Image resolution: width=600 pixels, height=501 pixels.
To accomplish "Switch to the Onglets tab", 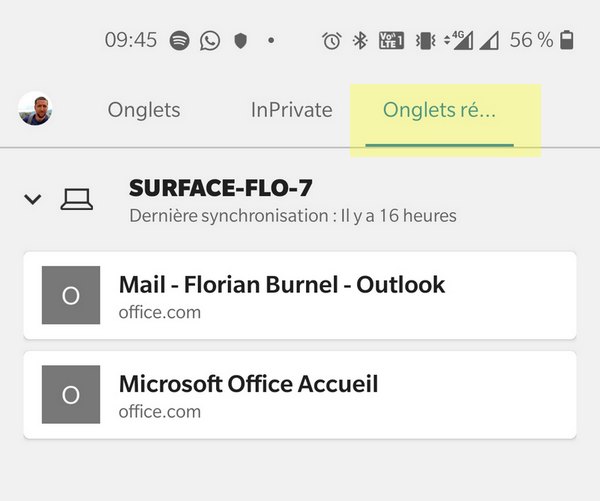I will tap(144, 110).
